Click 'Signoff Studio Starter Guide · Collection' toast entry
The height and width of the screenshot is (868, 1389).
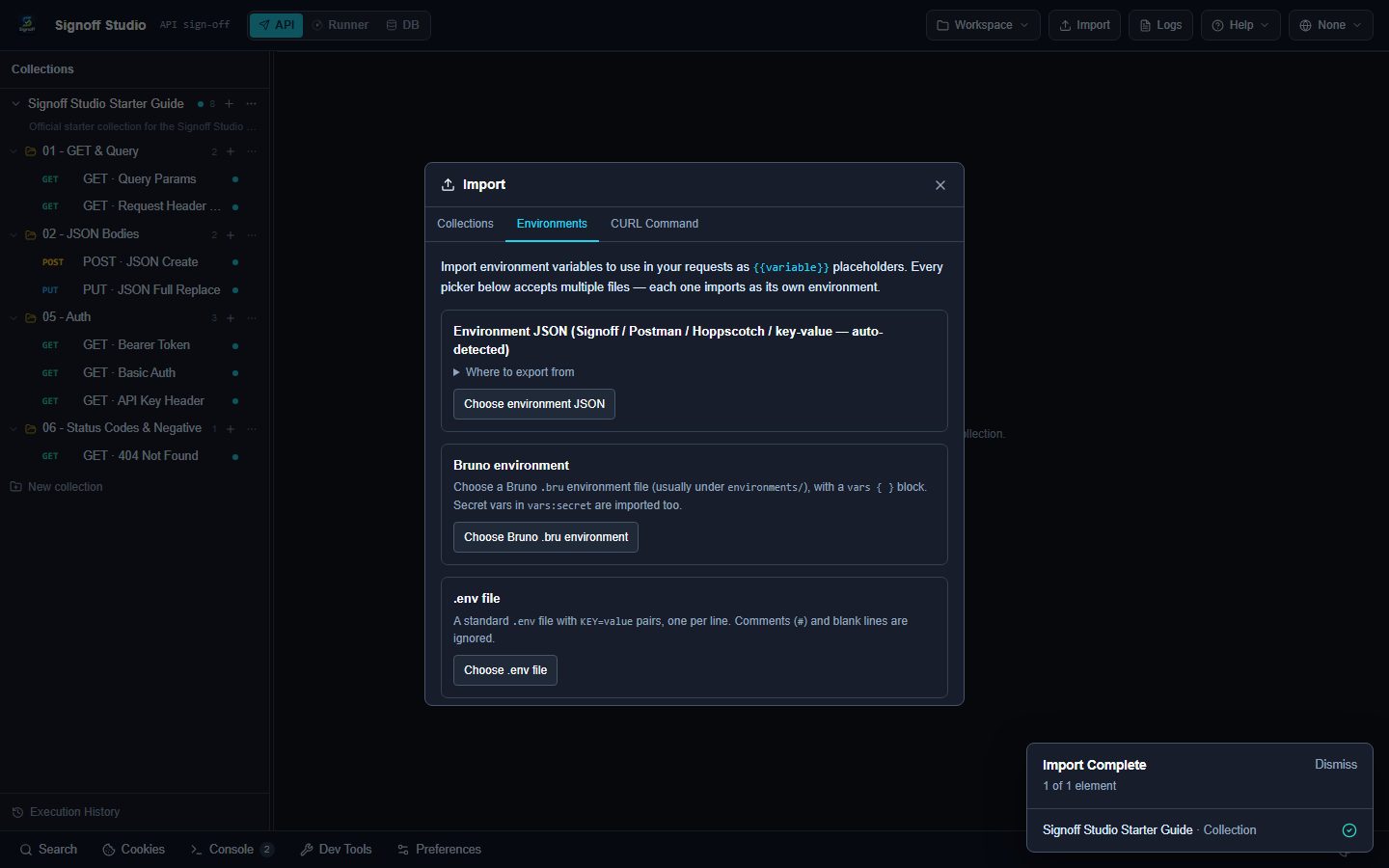[1150, 830]
